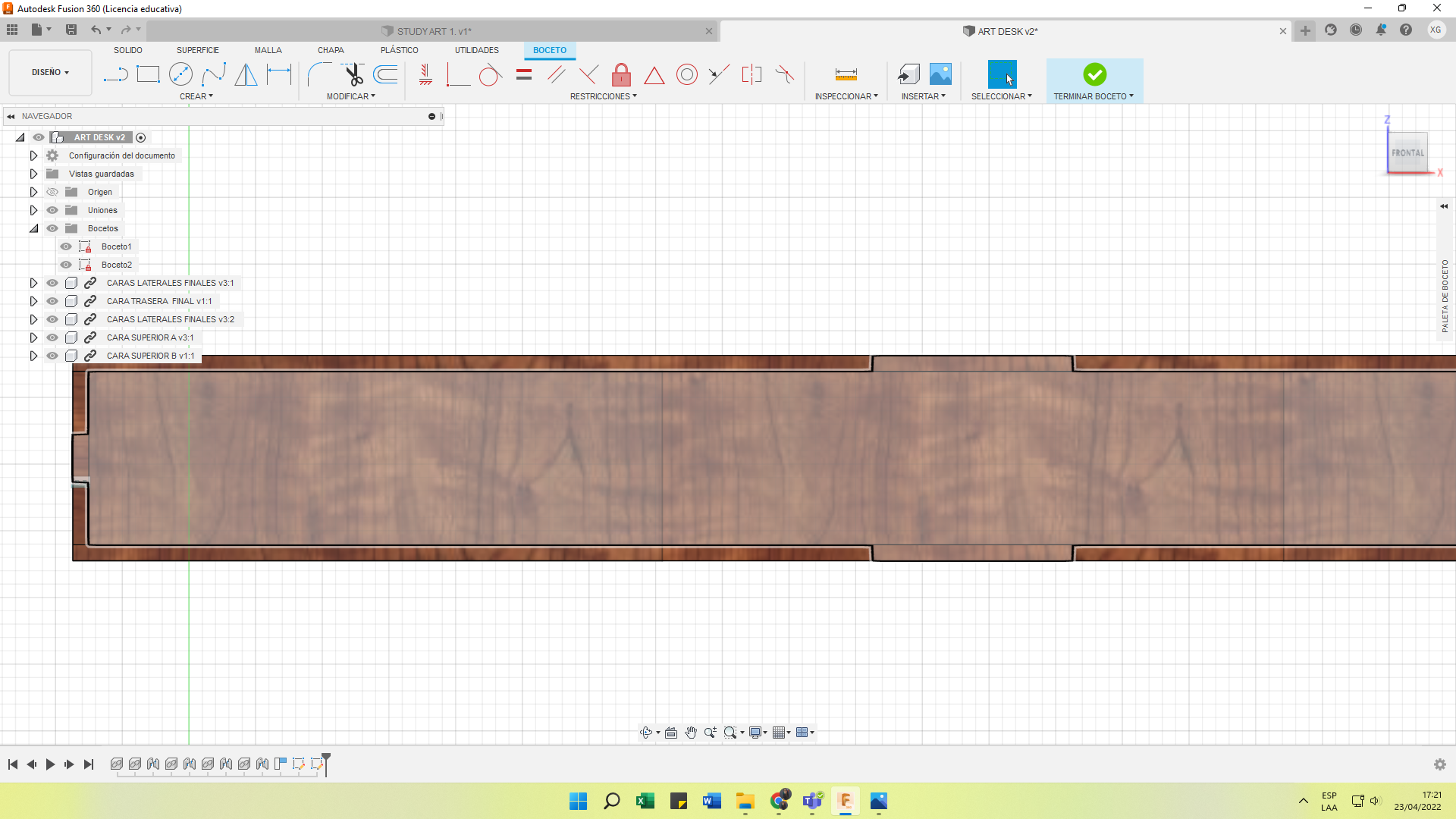Viewport: 1456px width, 819px height.
Task: Toggle visibility of Origen folder
Action: (52, 192)
